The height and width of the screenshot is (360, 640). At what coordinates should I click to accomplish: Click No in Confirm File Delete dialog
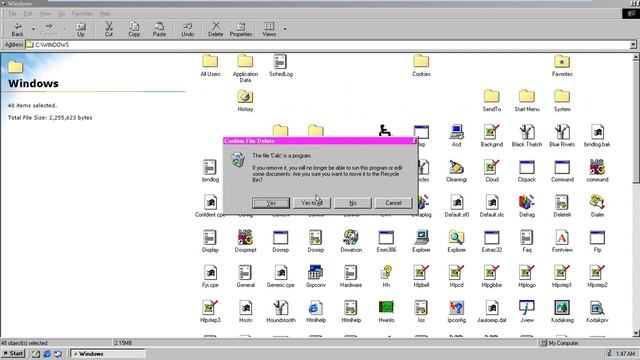[353, 203]
